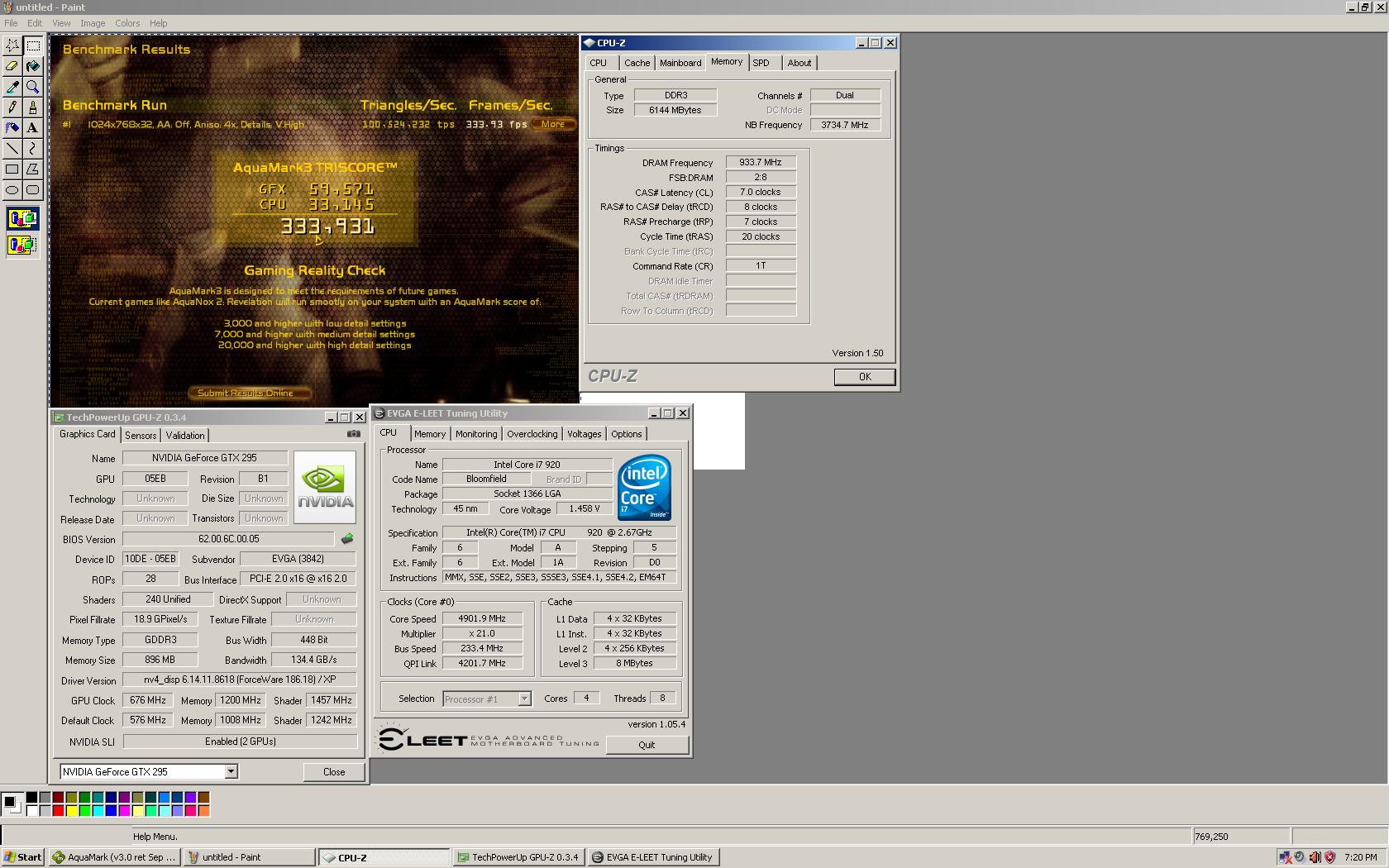This screenshot has height=868, width=1389.
Task: Choose the rectangular Select tool
Action: click(x=33, y=45)
